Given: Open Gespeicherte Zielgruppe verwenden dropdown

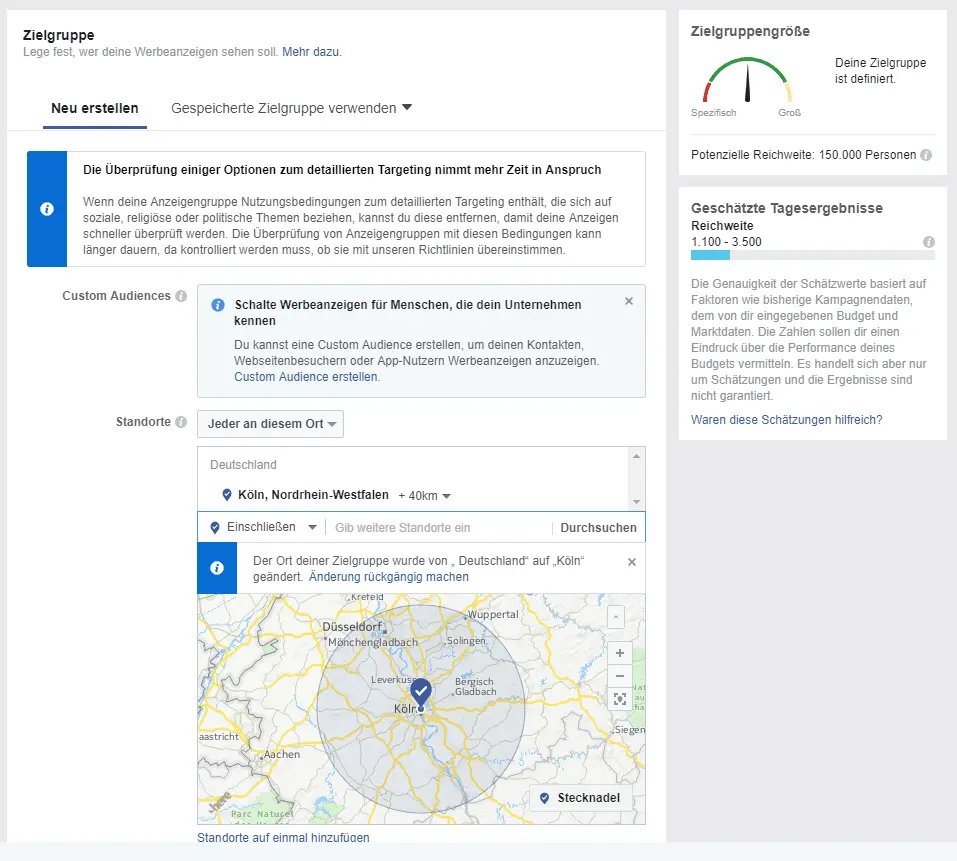Looking at the screenshot, I should (x=291, y=108).
